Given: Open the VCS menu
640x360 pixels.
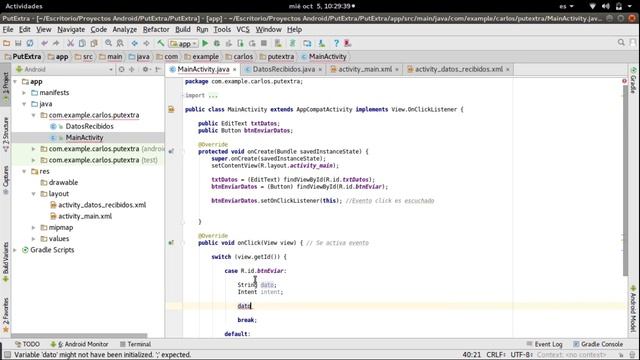Looking at the screenshot, I should [x=243, y=29].
